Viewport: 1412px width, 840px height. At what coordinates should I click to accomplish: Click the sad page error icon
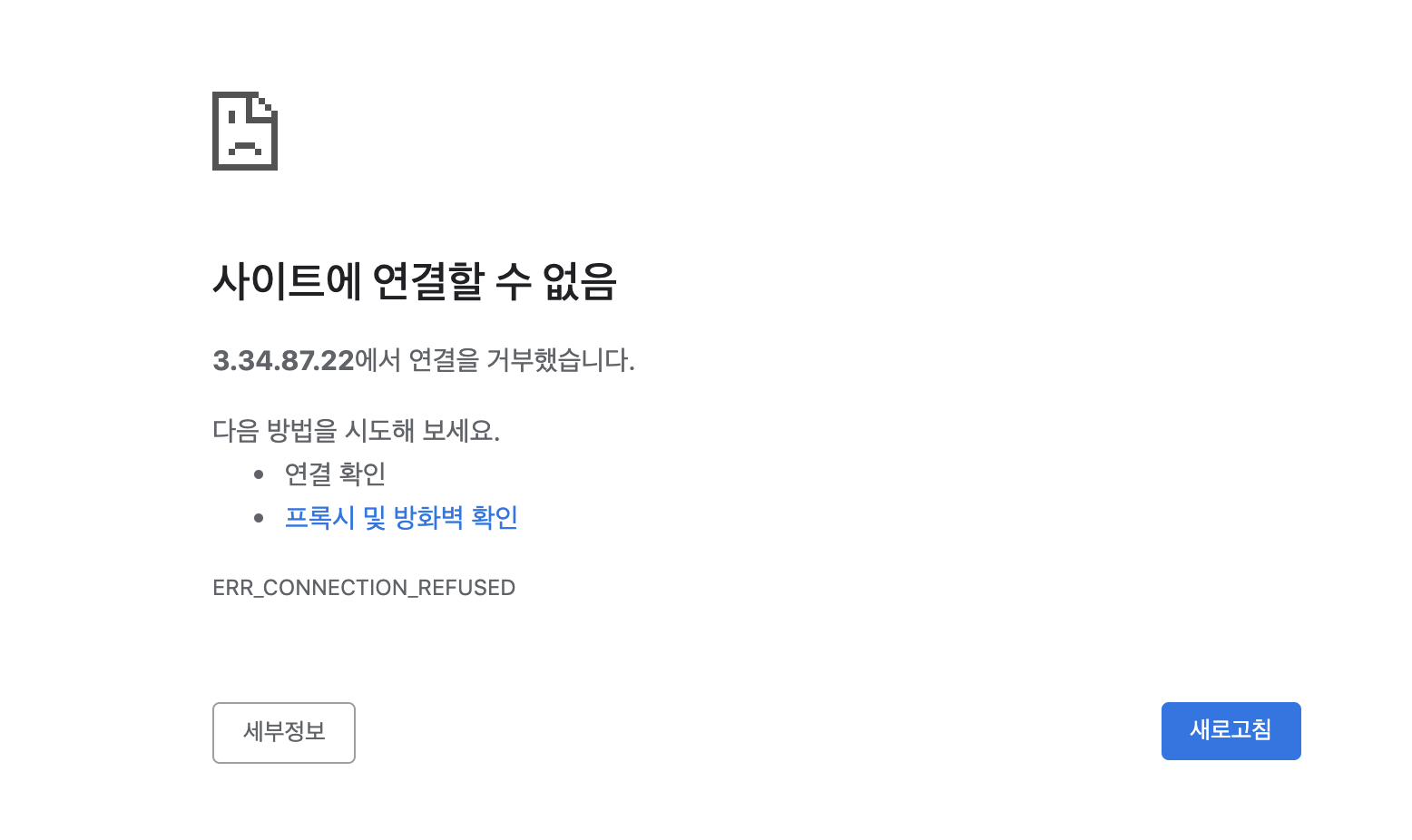pyautogui.click(x=245, y=131)
